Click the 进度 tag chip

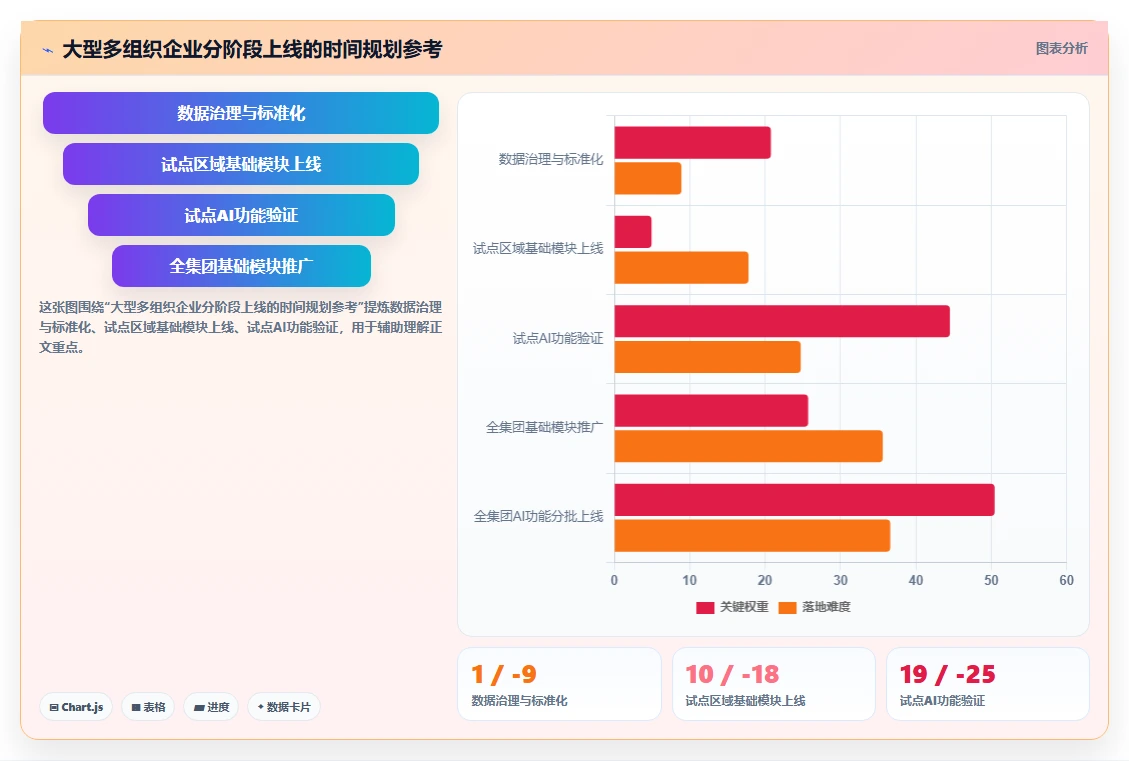point(211,707)
